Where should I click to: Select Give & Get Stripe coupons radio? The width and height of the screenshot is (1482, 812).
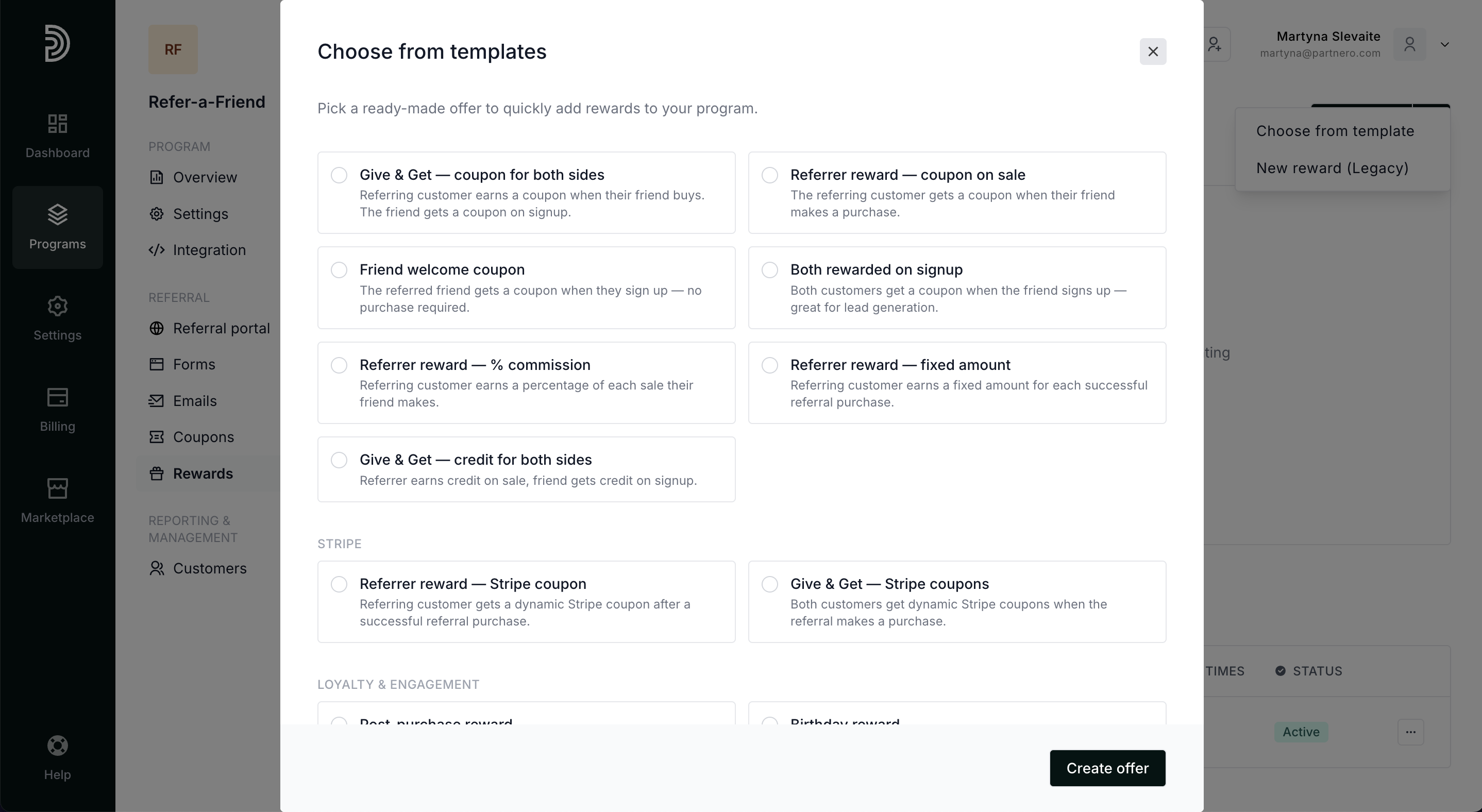pos(769,584)
